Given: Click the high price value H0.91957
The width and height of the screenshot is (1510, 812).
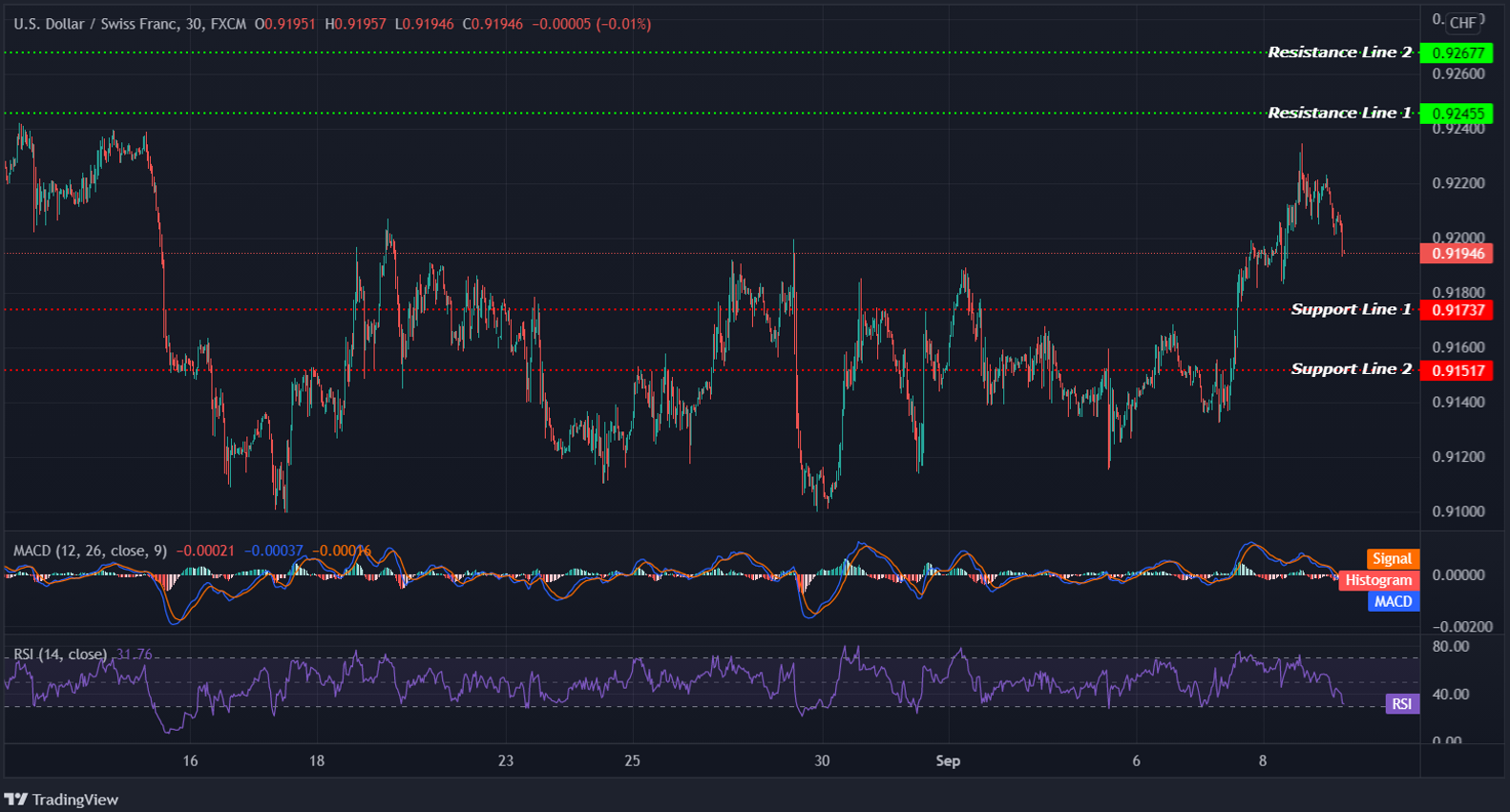Looking at the screenshot, I should pyautogui.click(x=355, y=24).
